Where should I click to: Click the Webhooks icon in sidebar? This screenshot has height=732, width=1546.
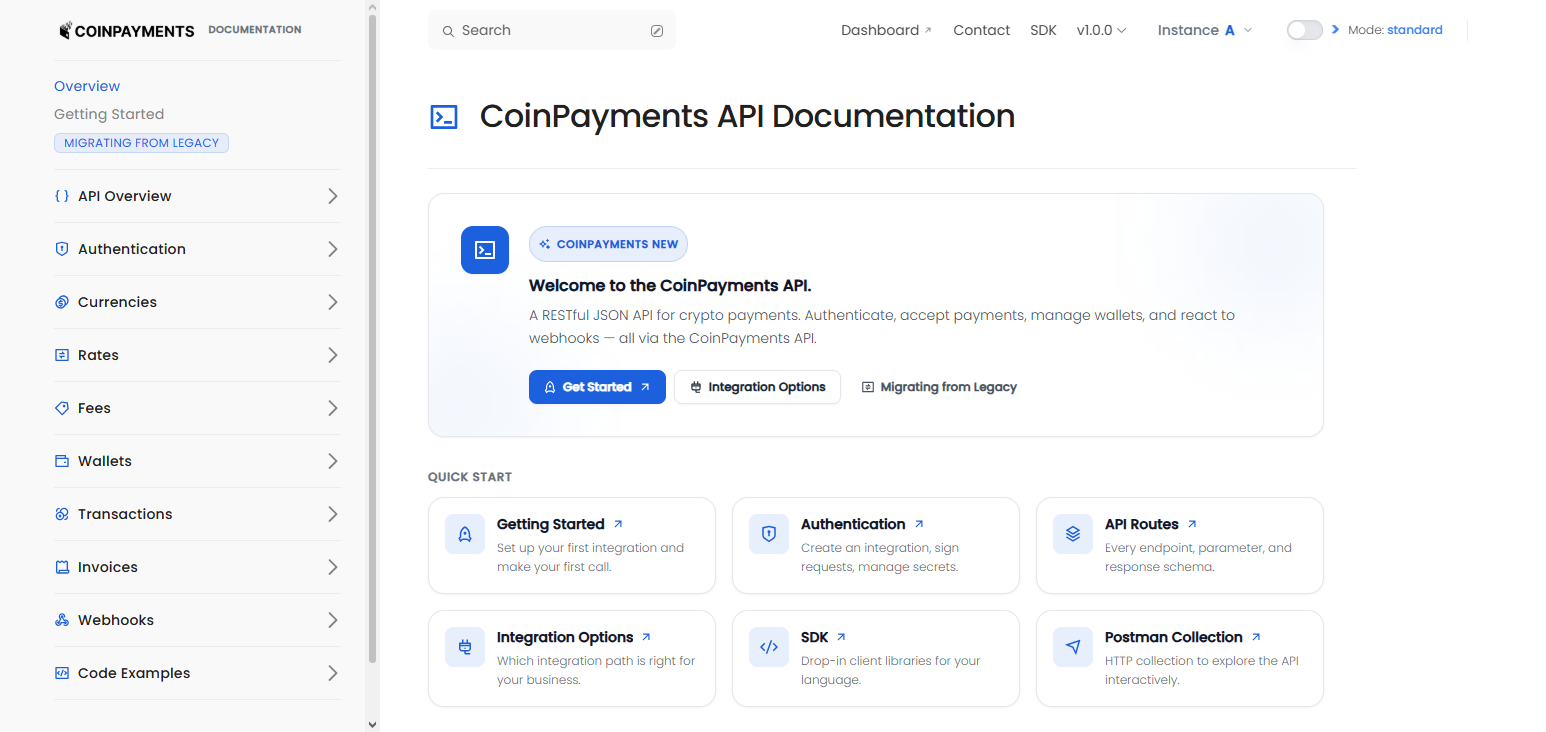pos(62,620)
